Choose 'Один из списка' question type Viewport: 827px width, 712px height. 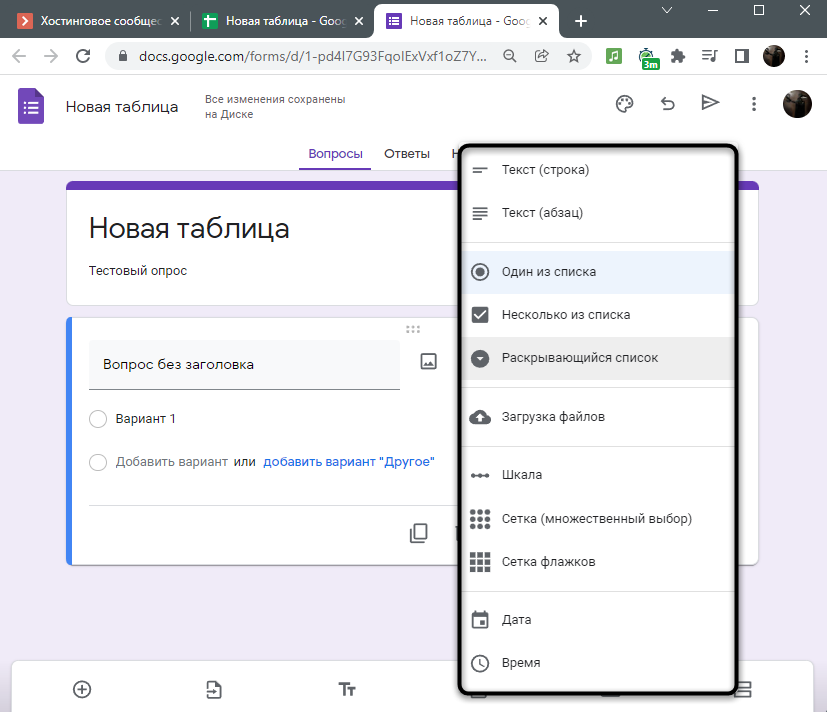pos(548,272)
